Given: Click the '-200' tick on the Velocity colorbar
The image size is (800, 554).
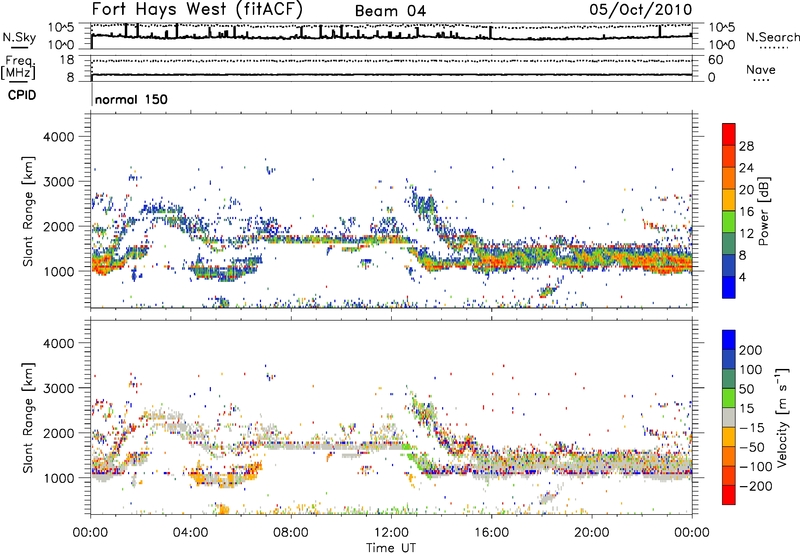Looking at the screenshot, I should point(756,486).
